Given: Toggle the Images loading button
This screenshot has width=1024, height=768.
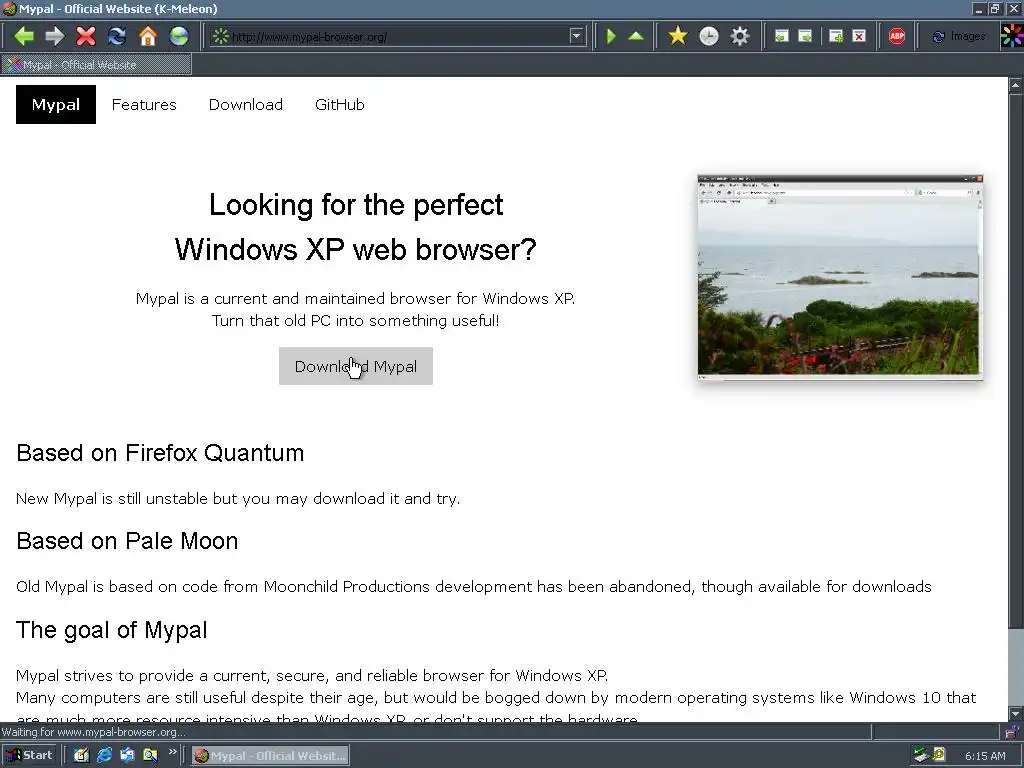Looking at the screenshot, I should (959, 37).
